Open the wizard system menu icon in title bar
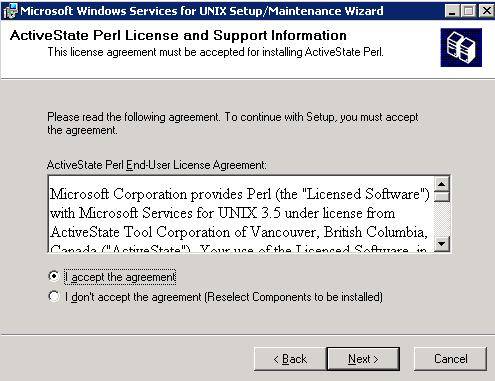The height and width of the screenshot is (381, 495). coord(10,11)
